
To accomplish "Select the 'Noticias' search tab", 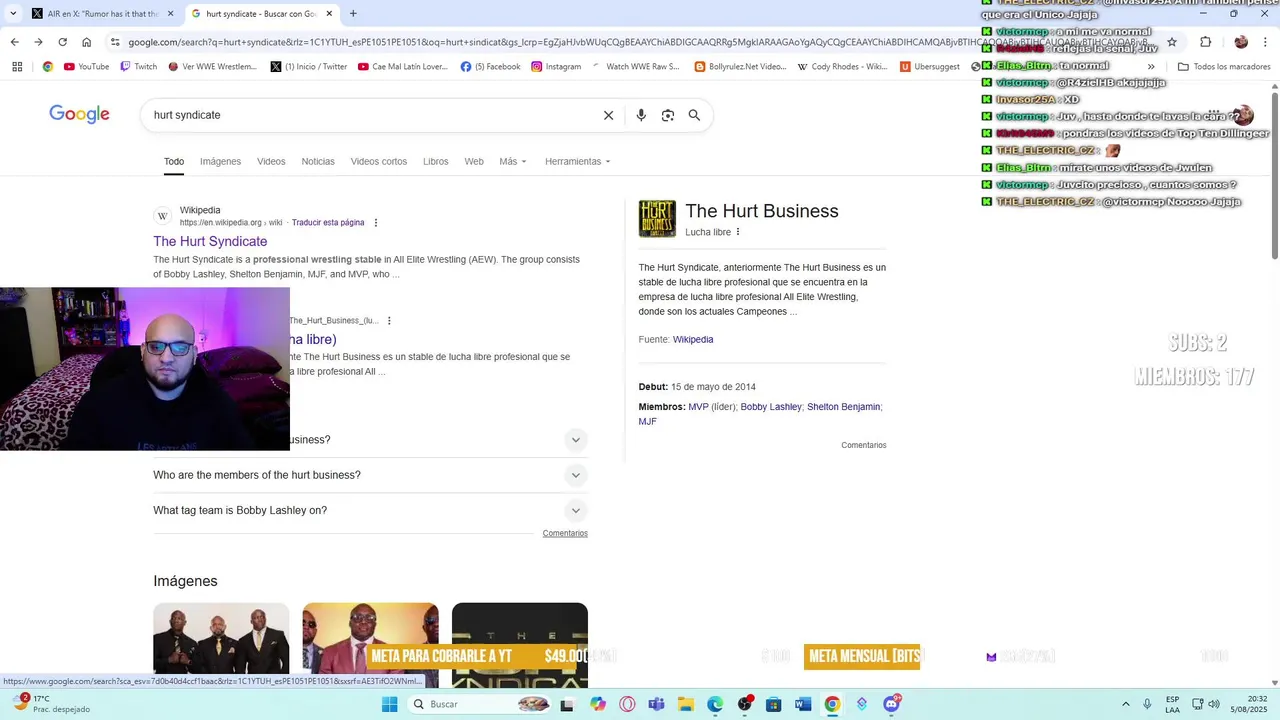I will pyautogui.click(x=318, y=161).
